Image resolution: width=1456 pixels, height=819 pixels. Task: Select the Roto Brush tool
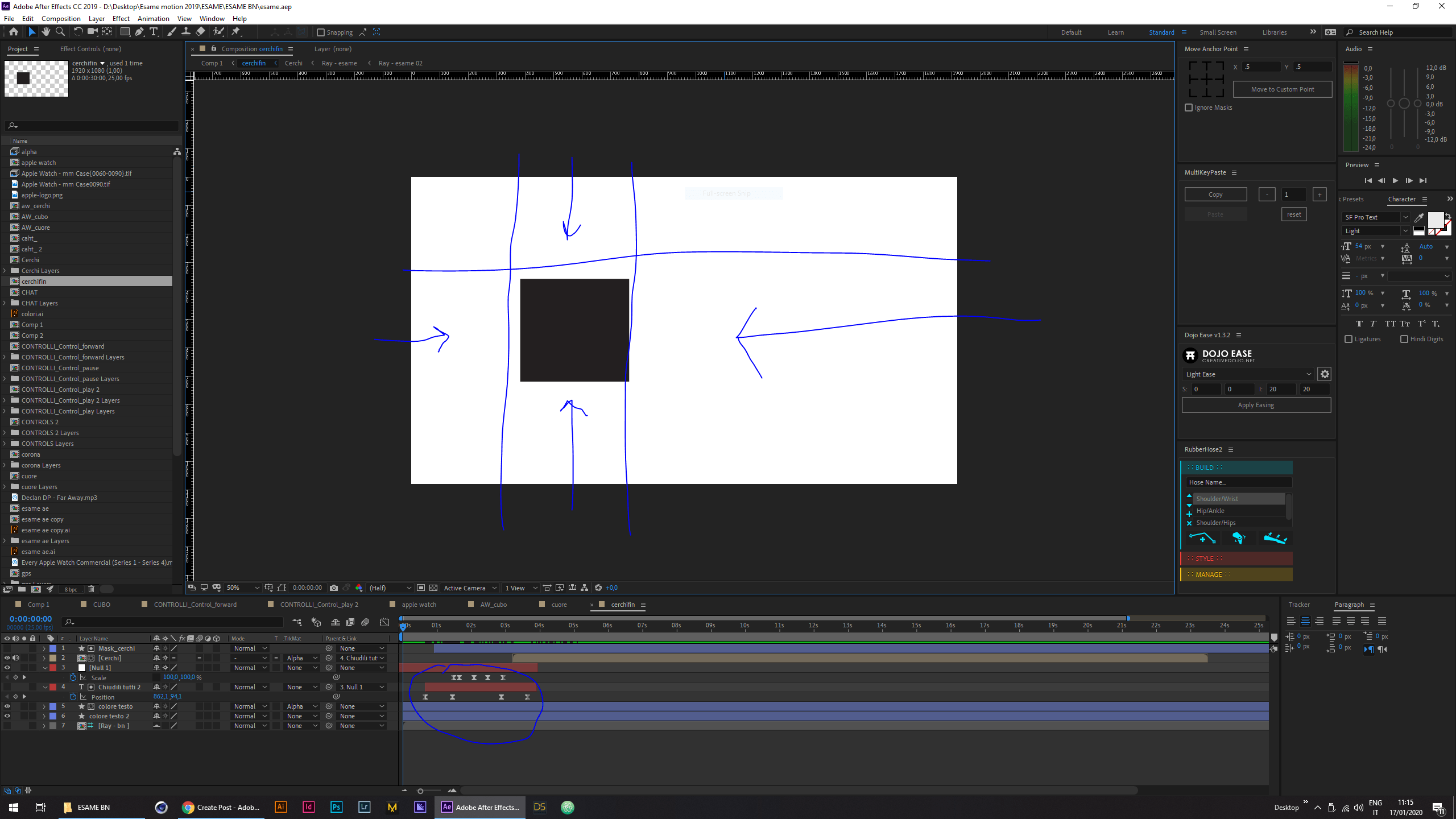tap(218, 32)
